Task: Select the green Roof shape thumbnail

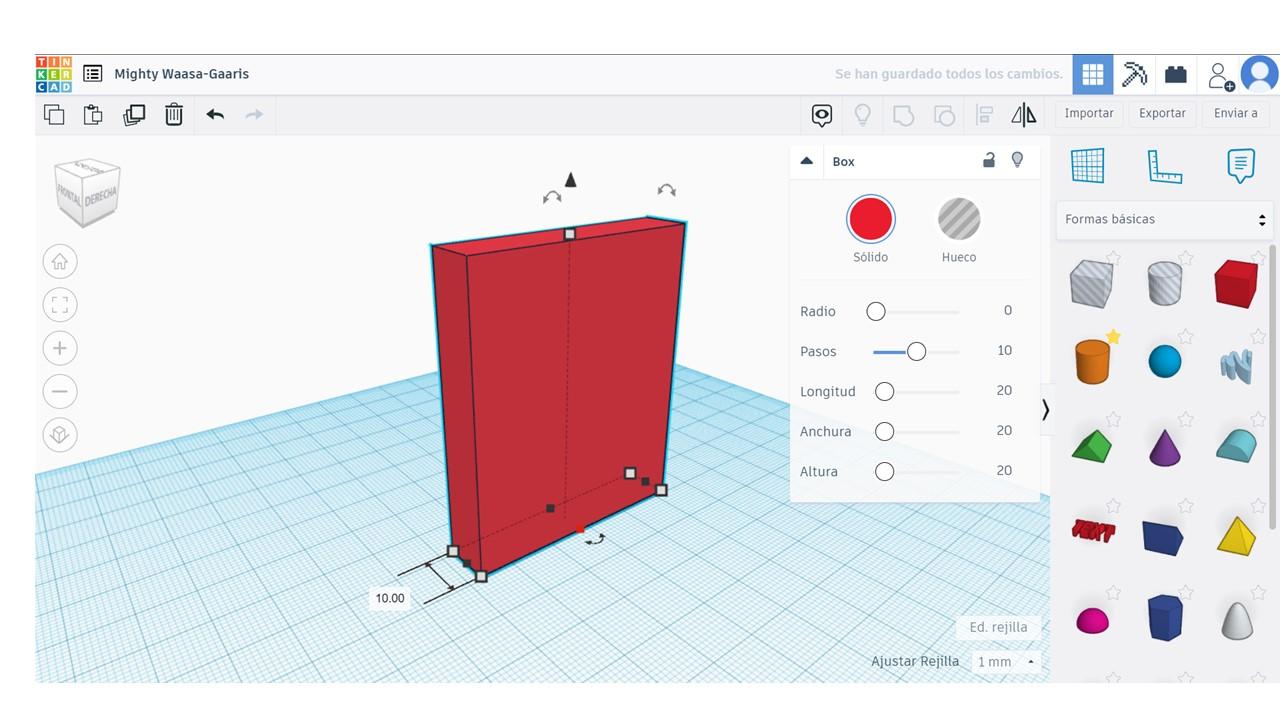Action: (x=1092, y=445)
